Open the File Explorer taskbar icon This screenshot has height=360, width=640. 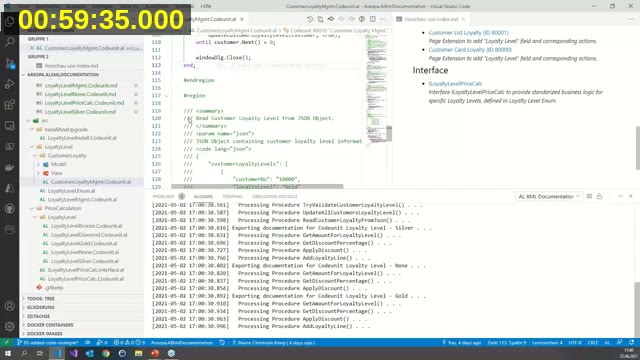(138, 353)
